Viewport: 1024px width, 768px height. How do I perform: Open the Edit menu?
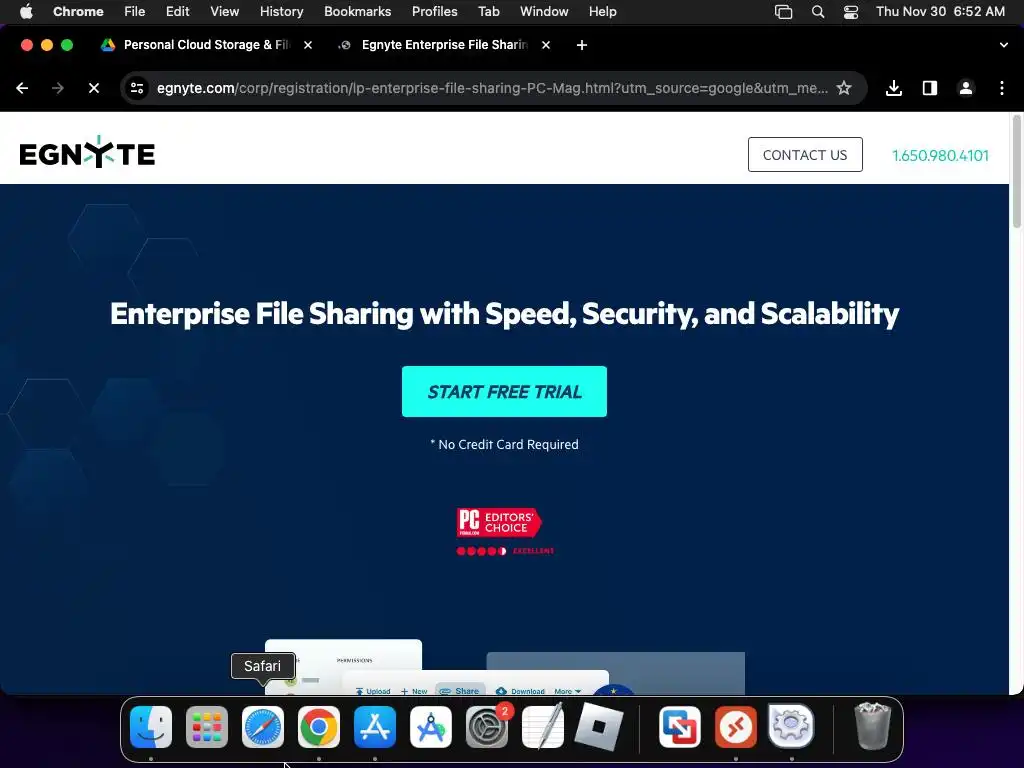(177, 12)
